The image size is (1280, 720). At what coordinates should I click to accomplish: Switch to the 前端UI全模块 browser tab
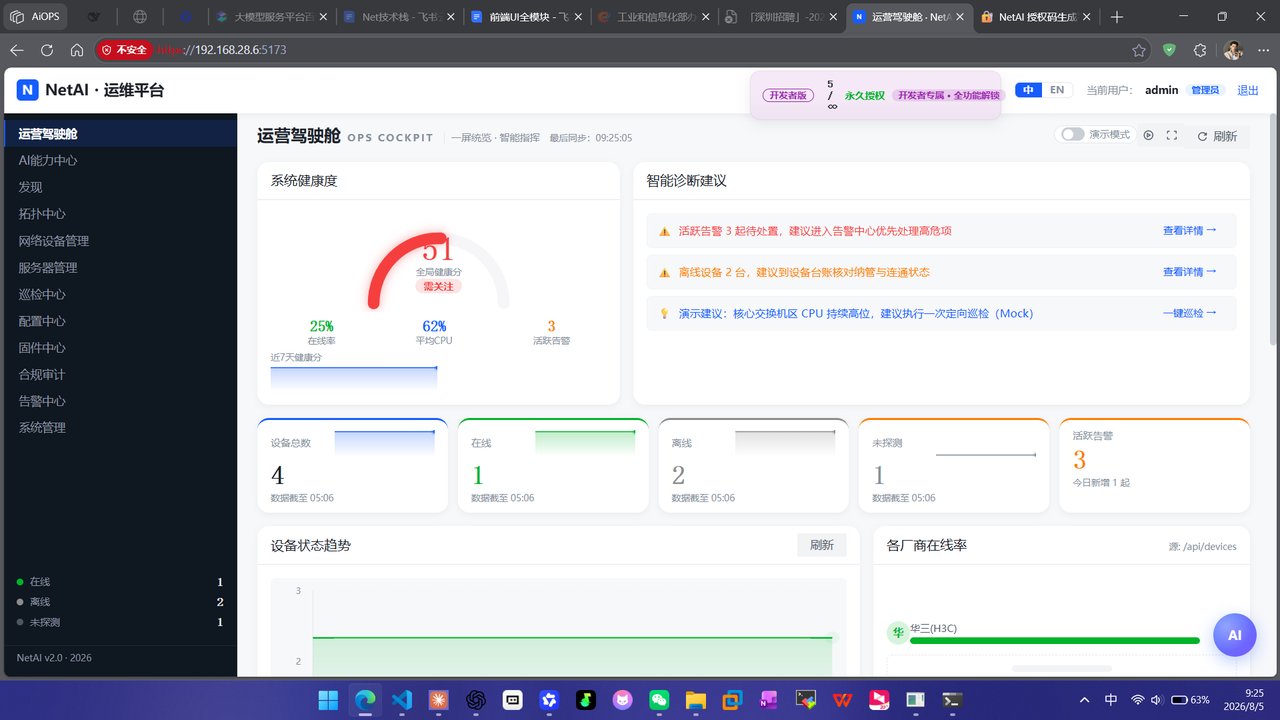coord(524,17)
